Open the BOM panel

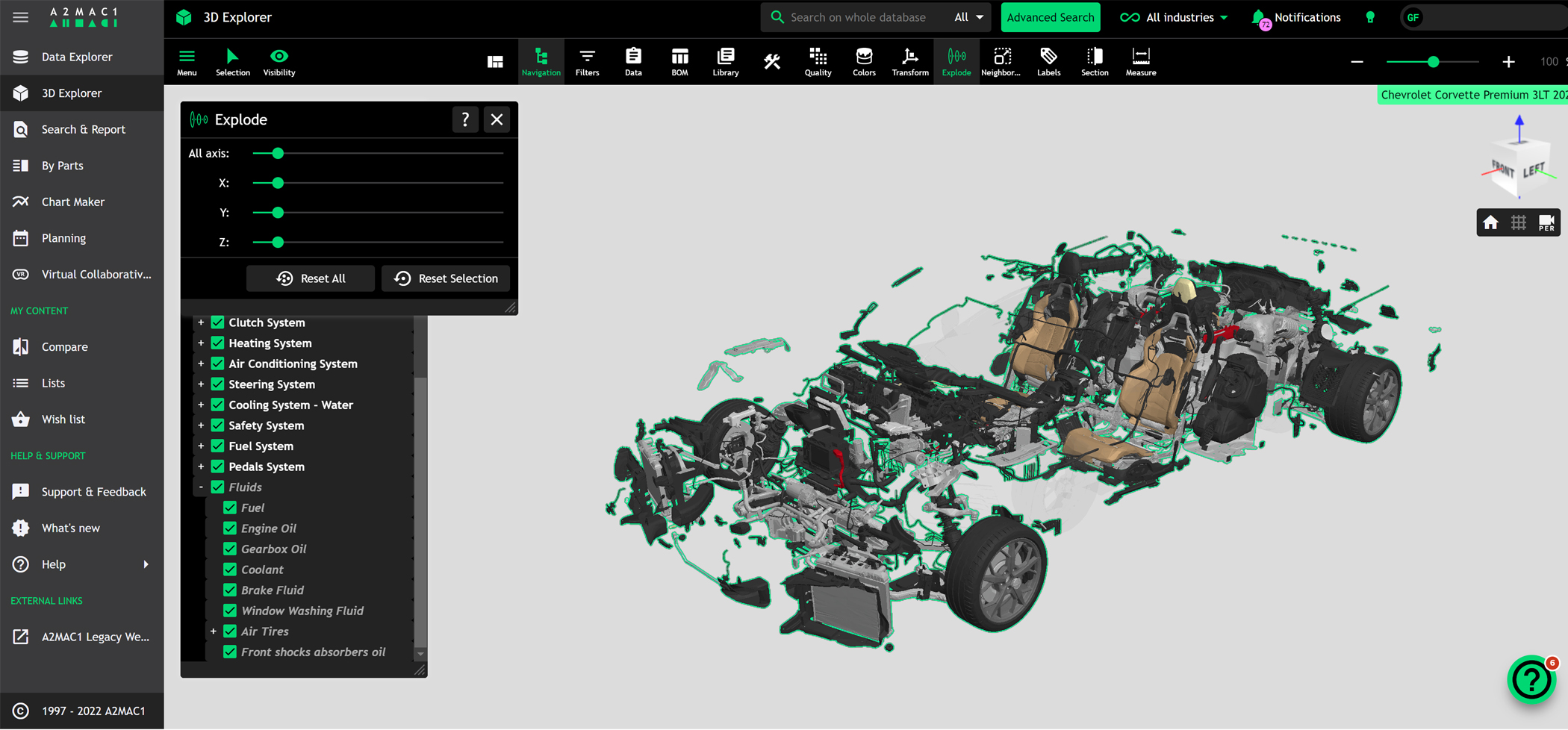tap(679, 61)
